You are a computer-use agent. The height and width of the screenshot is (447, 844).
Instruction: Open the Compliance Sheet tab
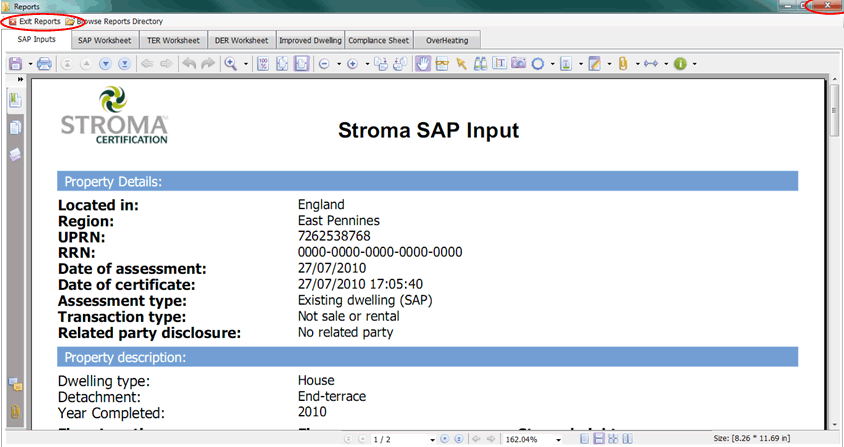tap(378, 40)
